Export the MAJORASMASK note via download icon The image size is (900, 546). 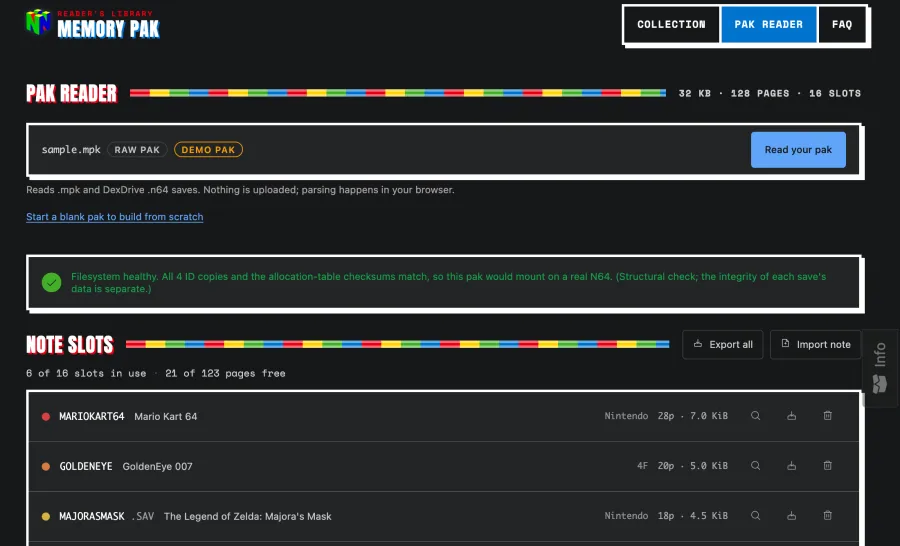pos(792,516)
